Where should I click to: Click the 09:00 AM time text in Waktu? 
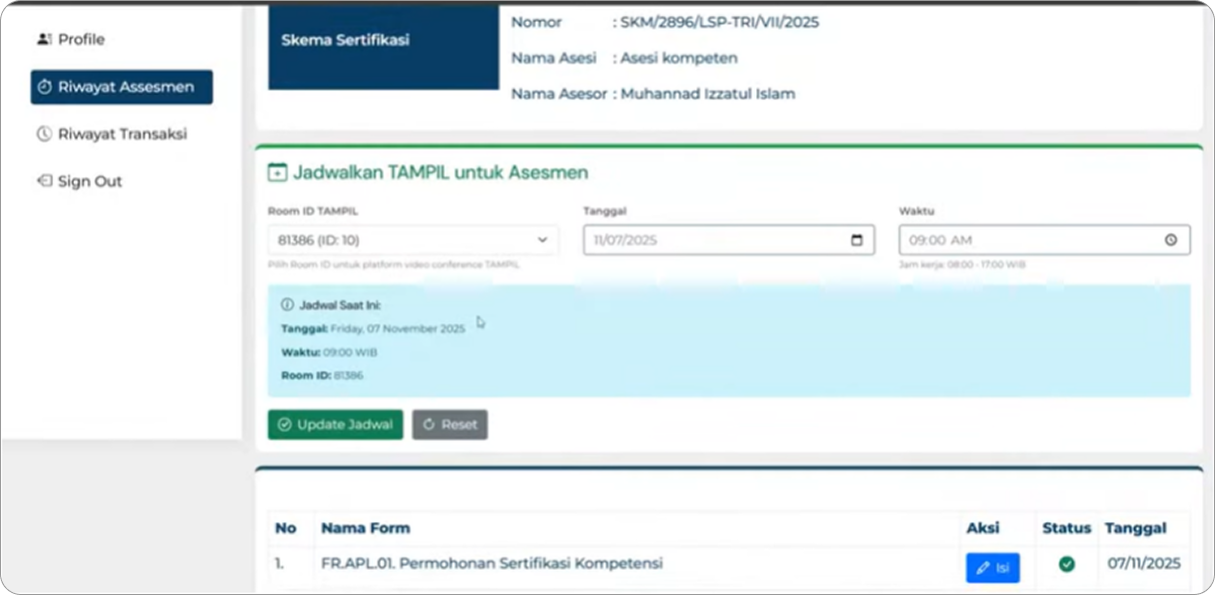click(x=940, y=240)
